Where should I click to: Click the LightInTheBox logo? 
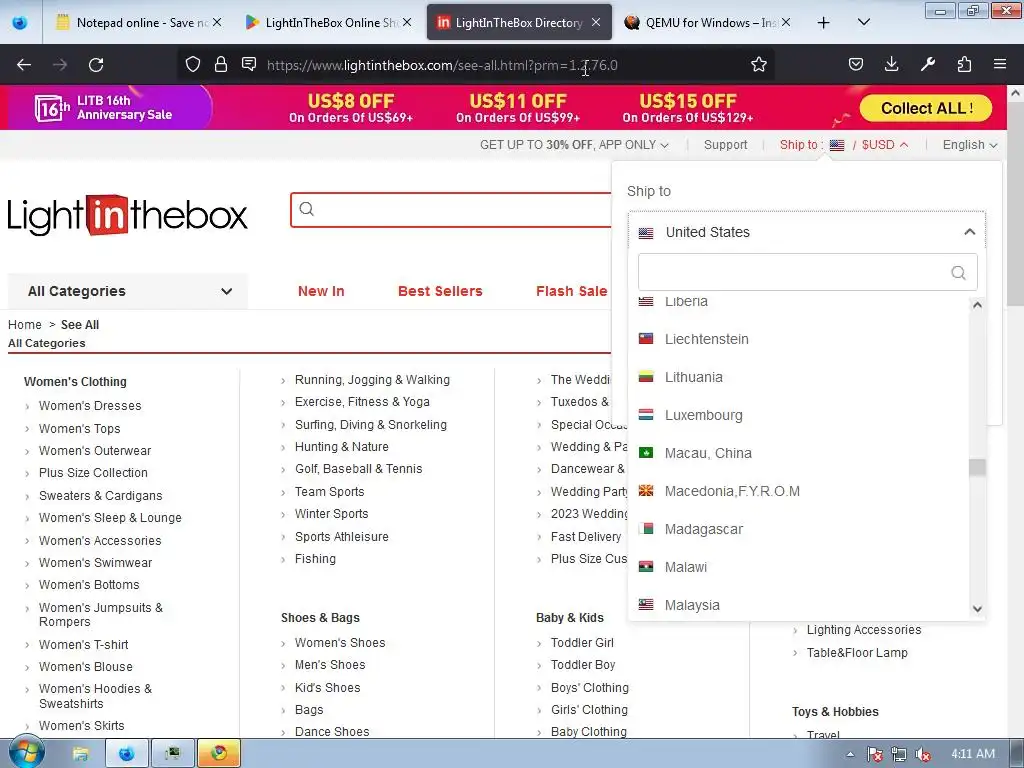[x=127, y=215]
